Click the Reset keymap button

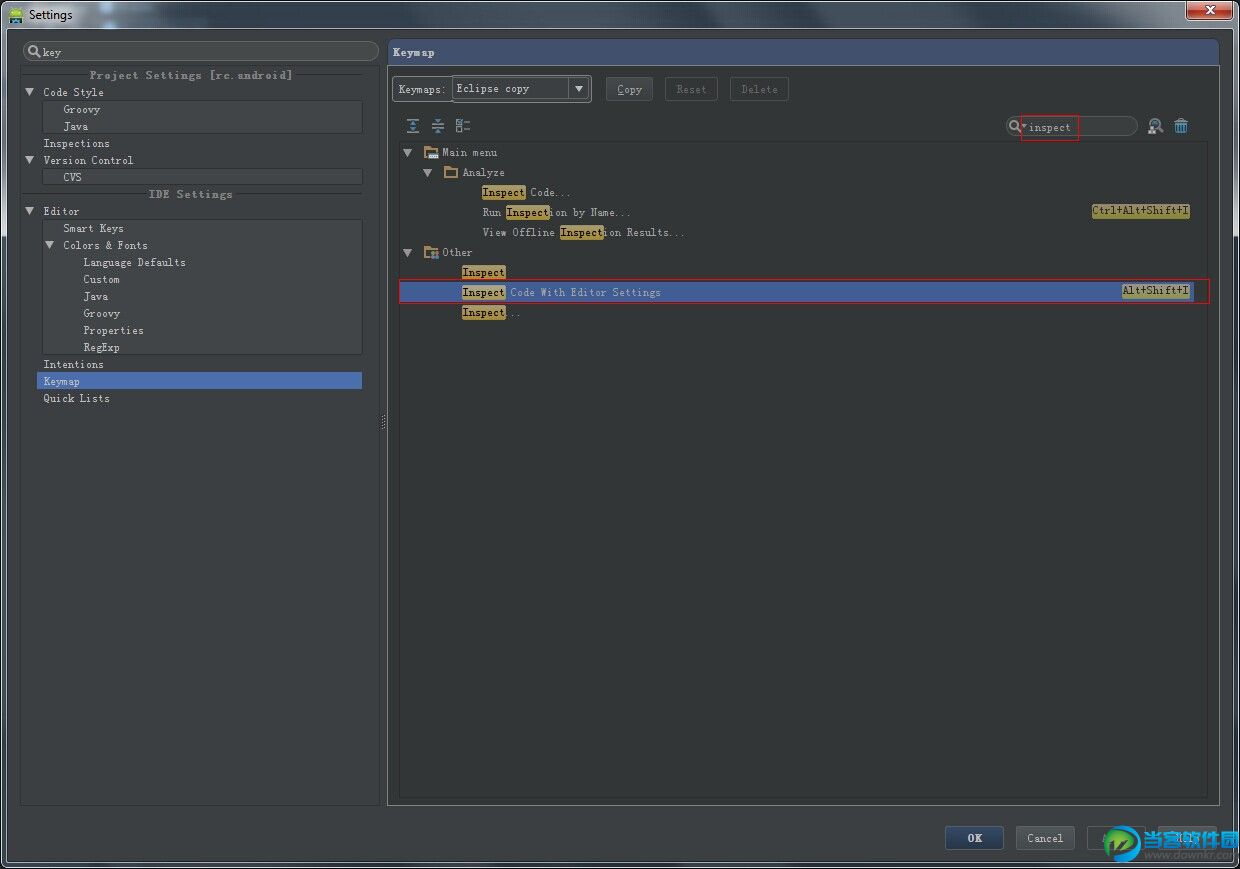click(x=691, y=89)
